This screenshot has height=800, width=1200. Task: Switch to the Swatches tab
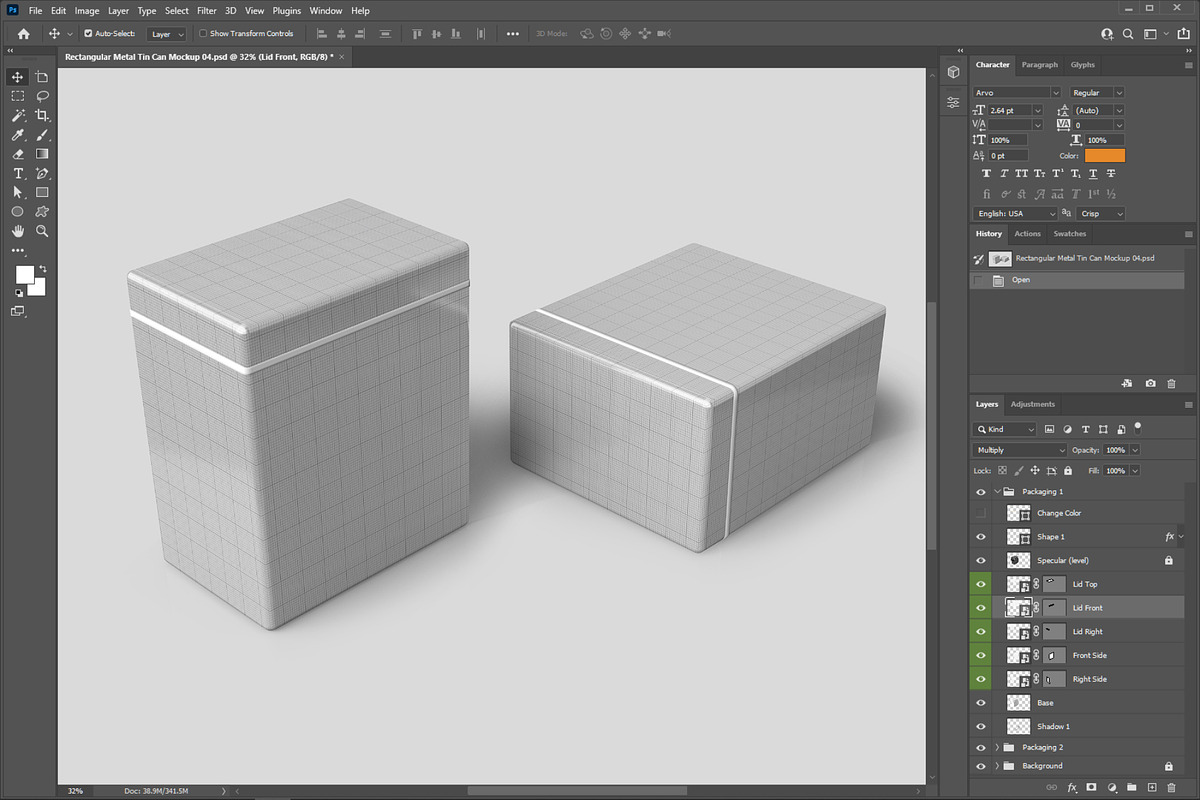coord(1070,234)
